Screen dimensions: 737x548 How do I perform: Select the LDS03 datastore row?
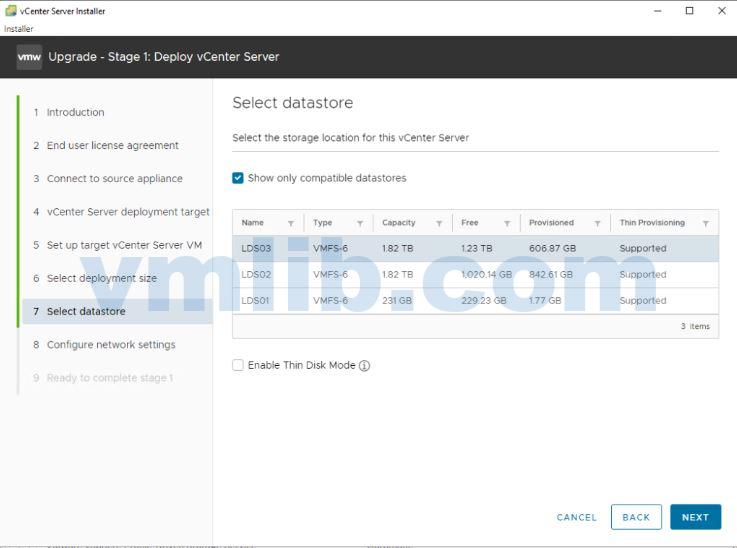(x=475, y=248)
